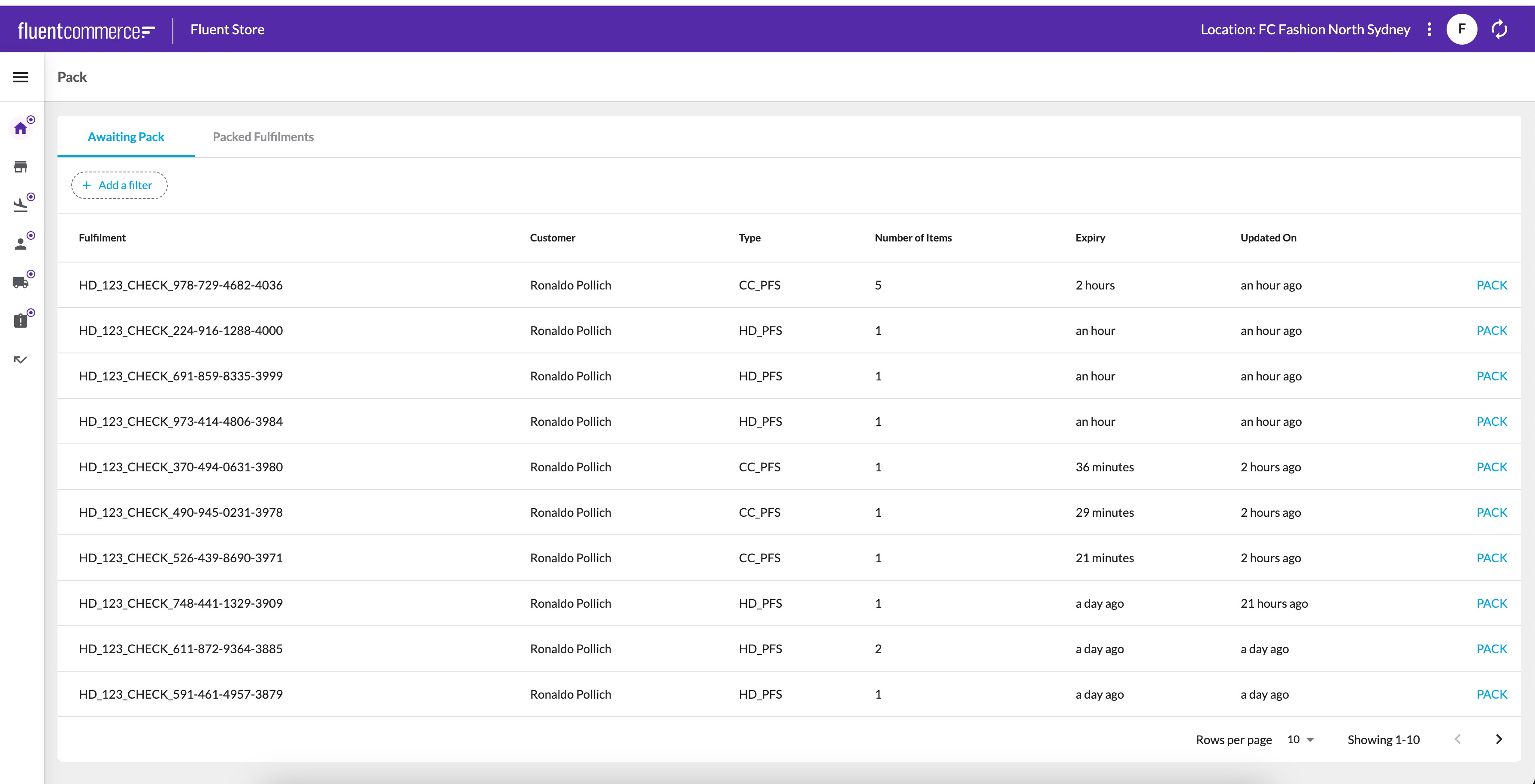Open the hamburger navigation menu
The height and width of the screenshot is (784, 1535).
point(20,77)
